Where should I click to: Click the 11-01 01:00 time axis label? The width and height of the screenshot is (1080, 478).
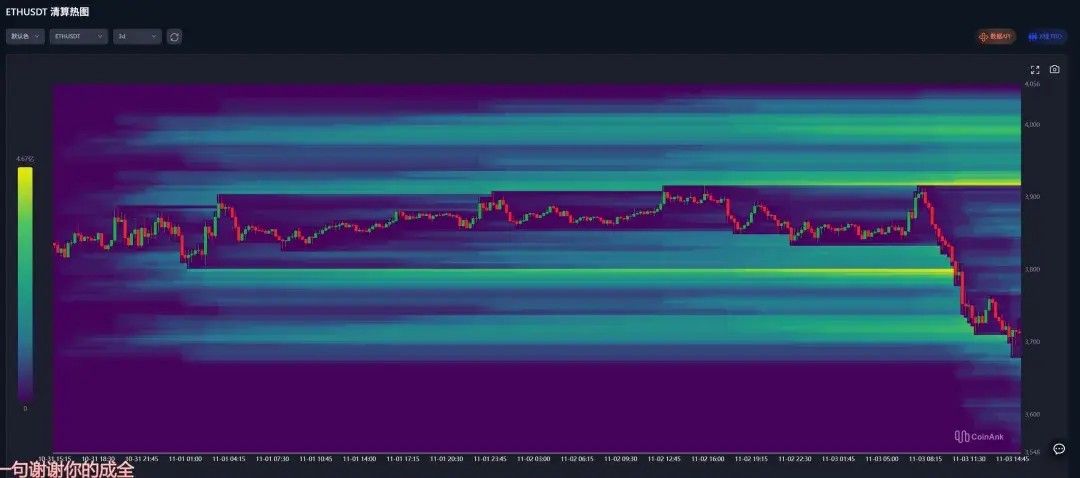[x=185, y=459]
